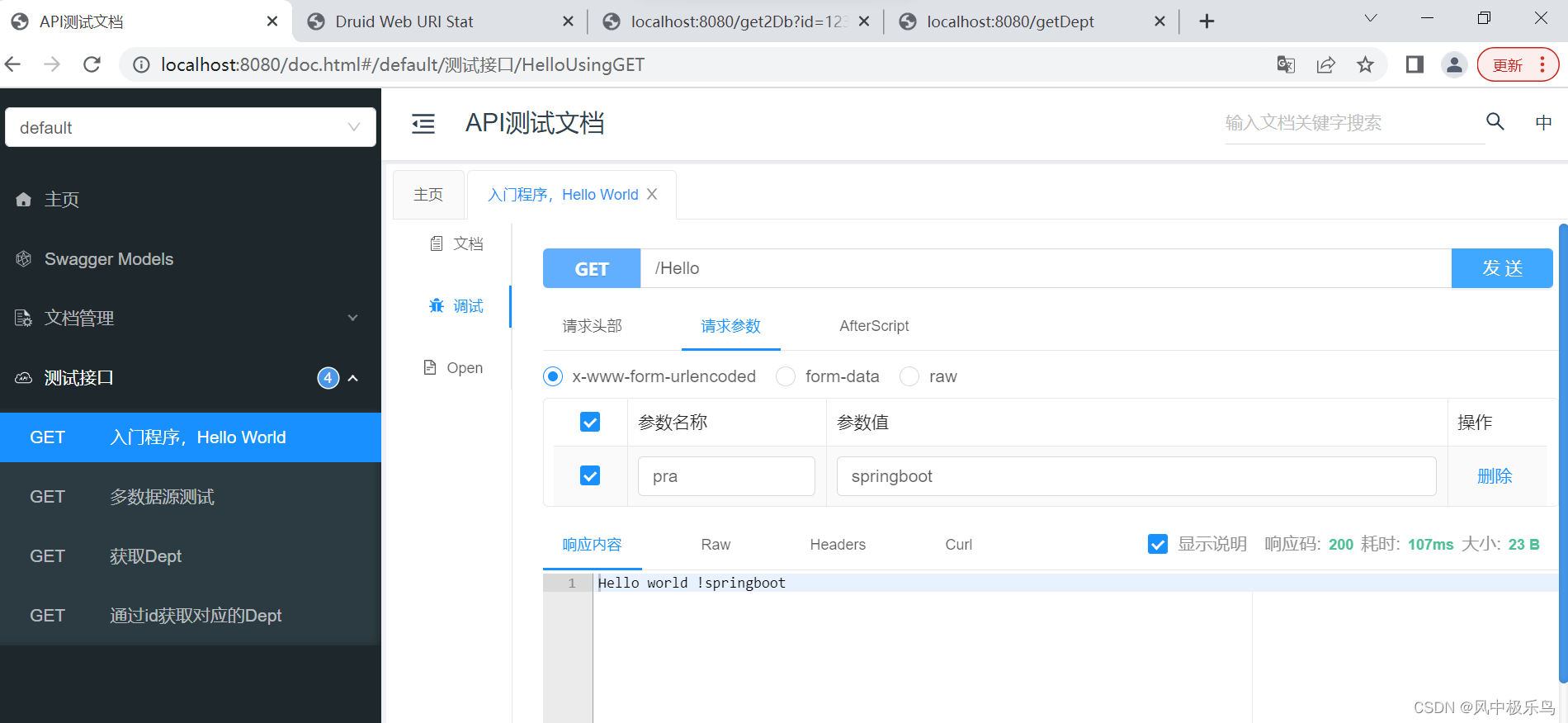Uncheck the pra parameter row checkbox

click(x=590, y=476)
